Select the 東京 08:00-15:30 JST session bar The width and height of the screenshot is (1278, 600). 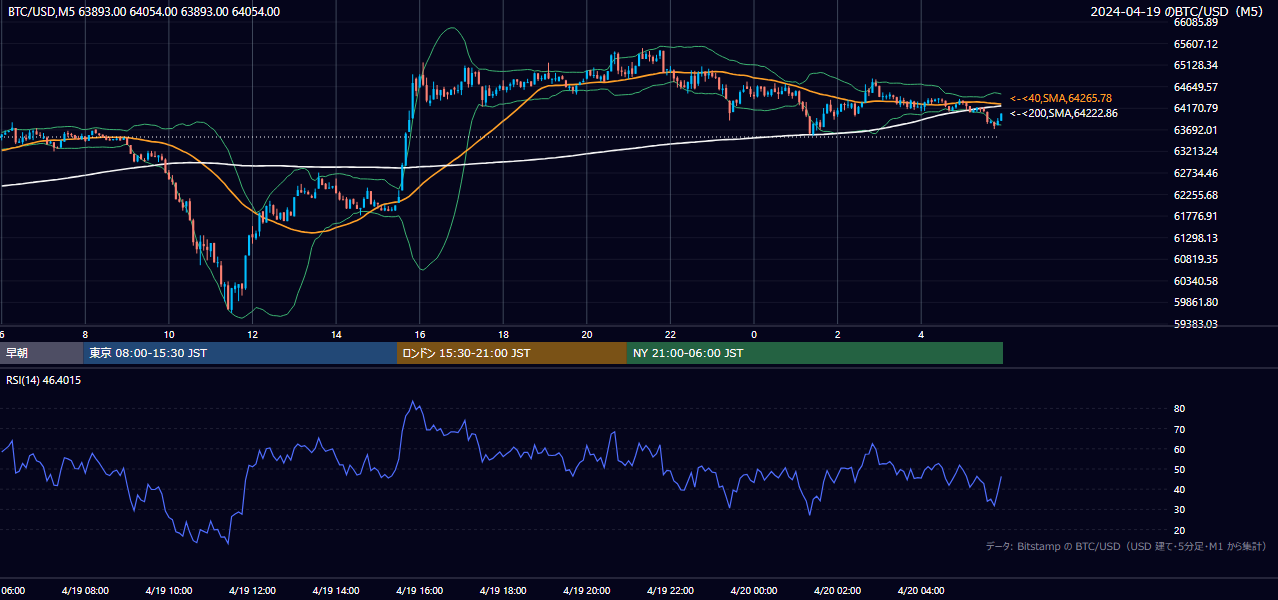240,353
